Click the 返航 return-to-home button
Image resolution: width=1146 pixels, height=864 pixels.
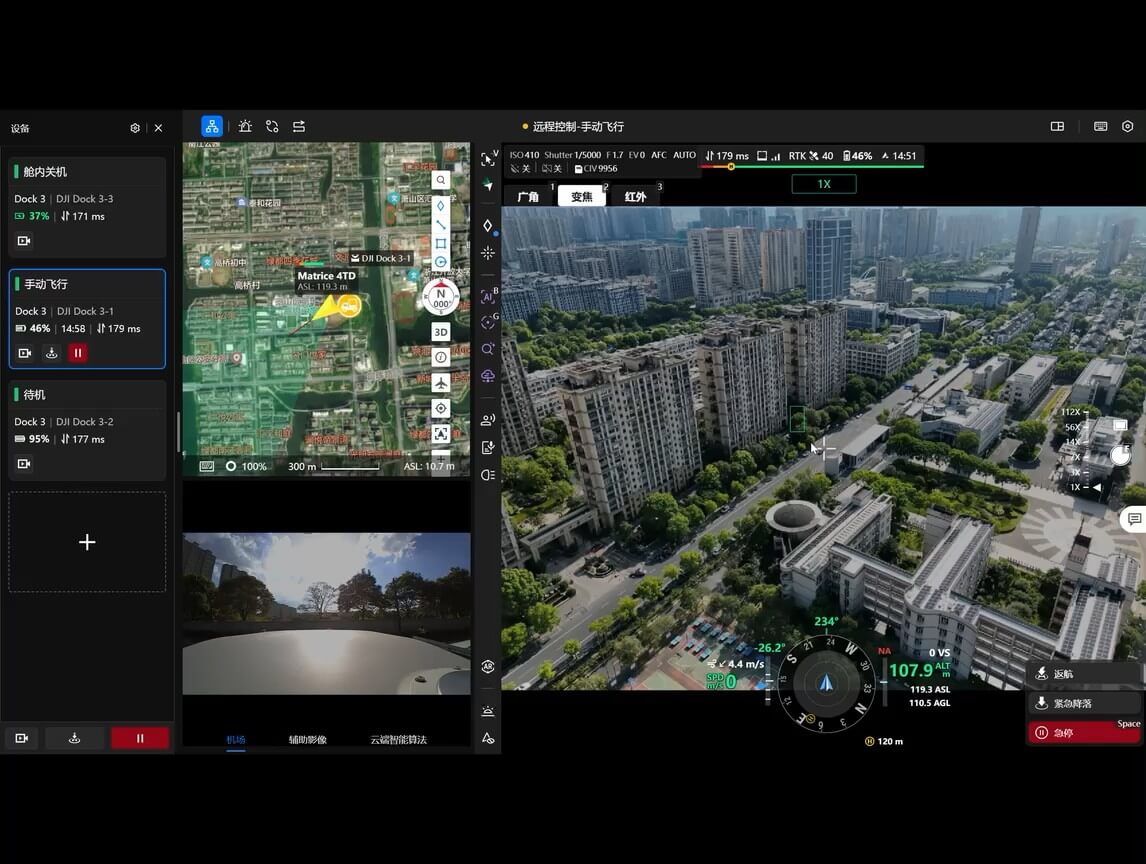coord(1083,674)
